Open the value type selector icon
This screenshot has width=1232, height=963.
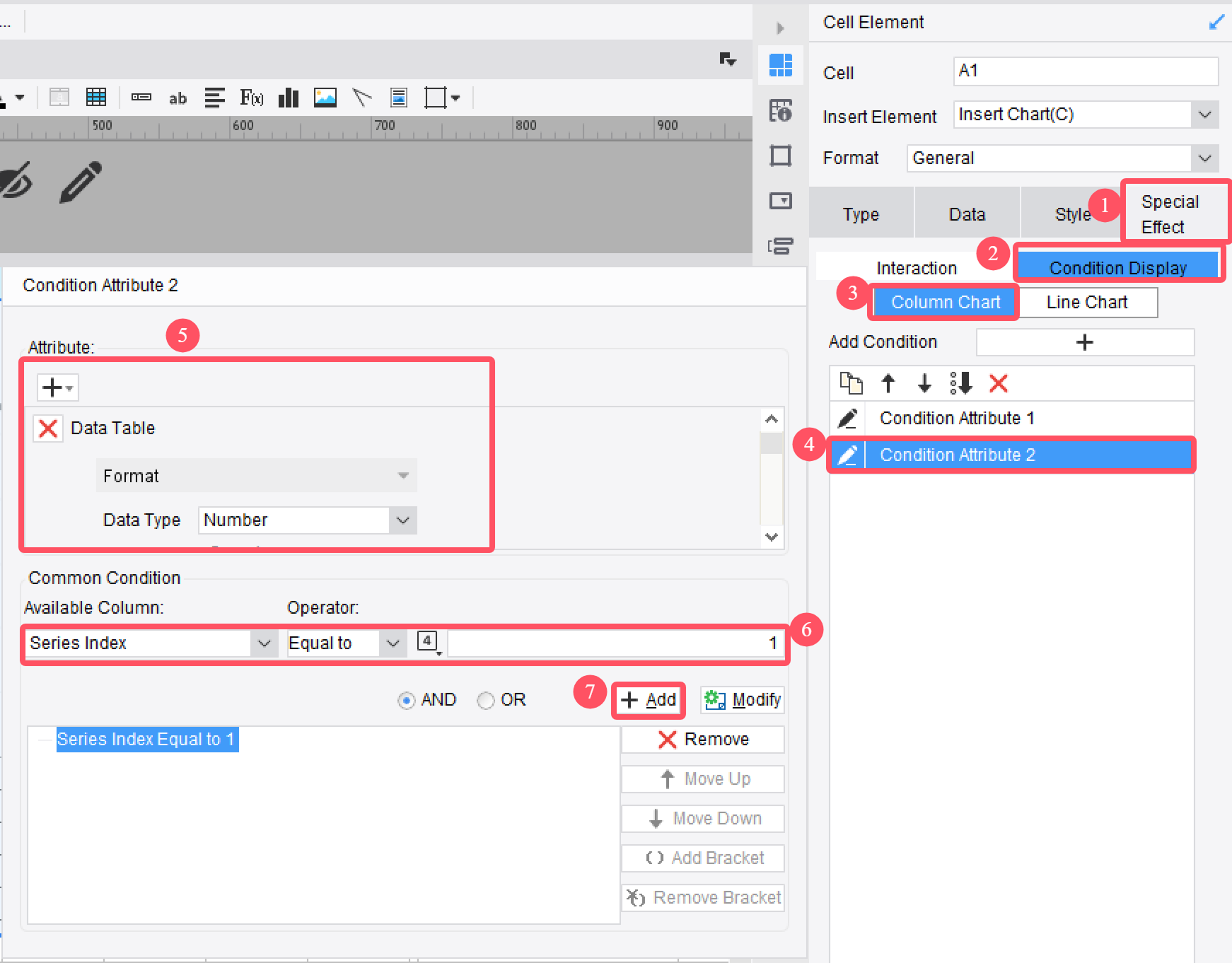coord(429,642)
